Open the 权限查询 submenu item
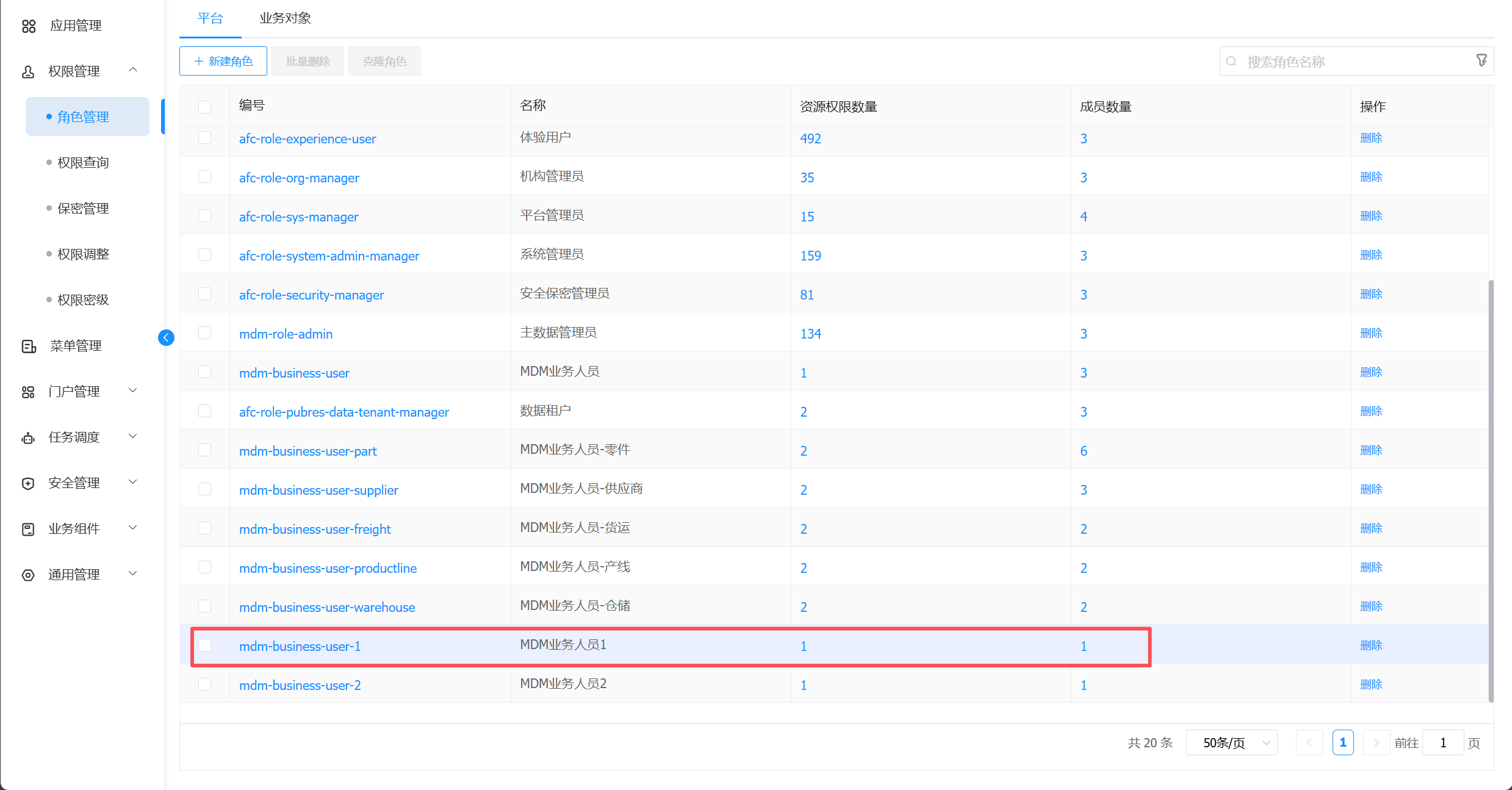 (x=83, y=163)
